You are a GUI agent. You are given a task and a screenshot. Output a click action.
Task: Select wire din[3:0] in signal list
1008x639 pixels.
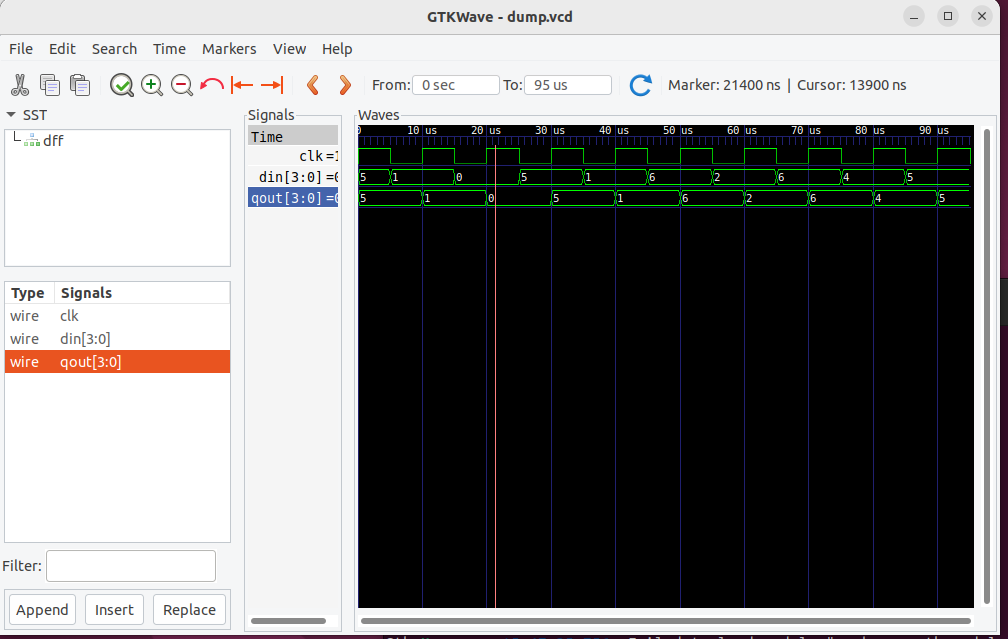click(117, 339)
